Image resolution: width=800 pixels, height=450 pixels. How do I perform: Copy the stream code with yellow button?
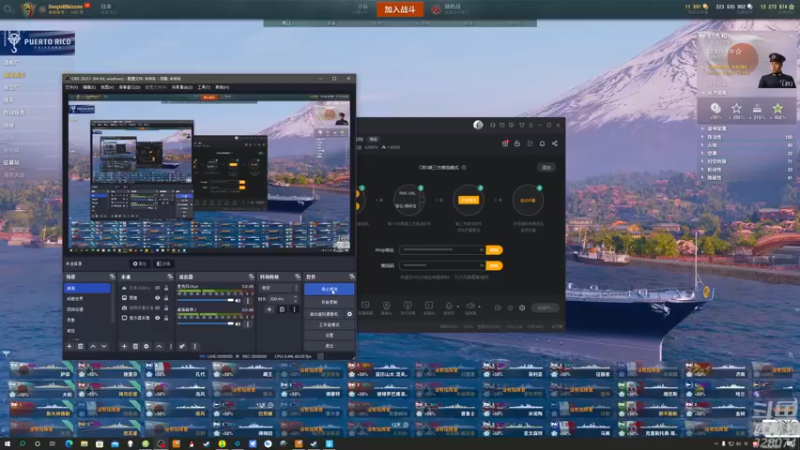(x=494, y=266)
